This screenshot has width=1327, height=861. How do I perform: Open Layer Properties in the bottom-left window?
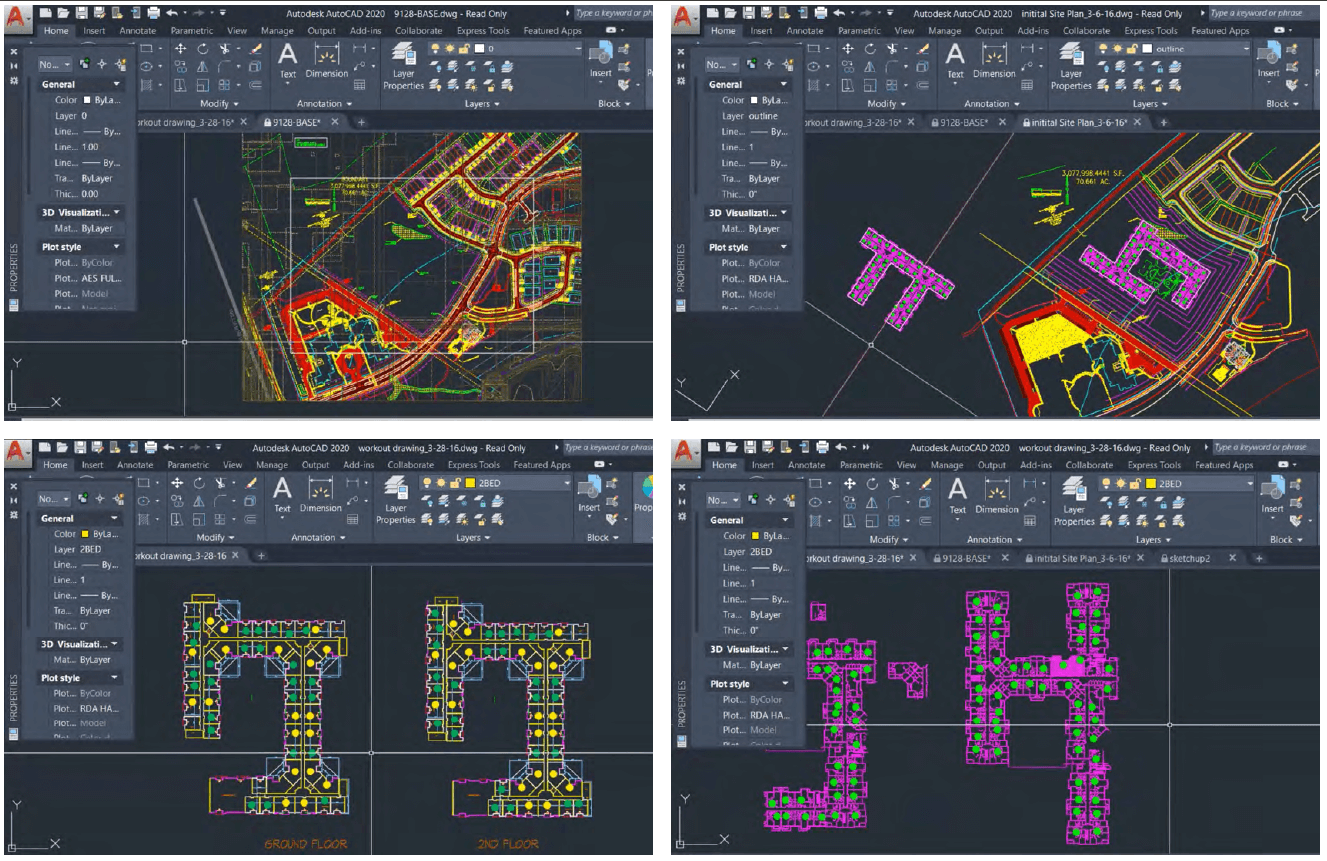tap(396, 500)
